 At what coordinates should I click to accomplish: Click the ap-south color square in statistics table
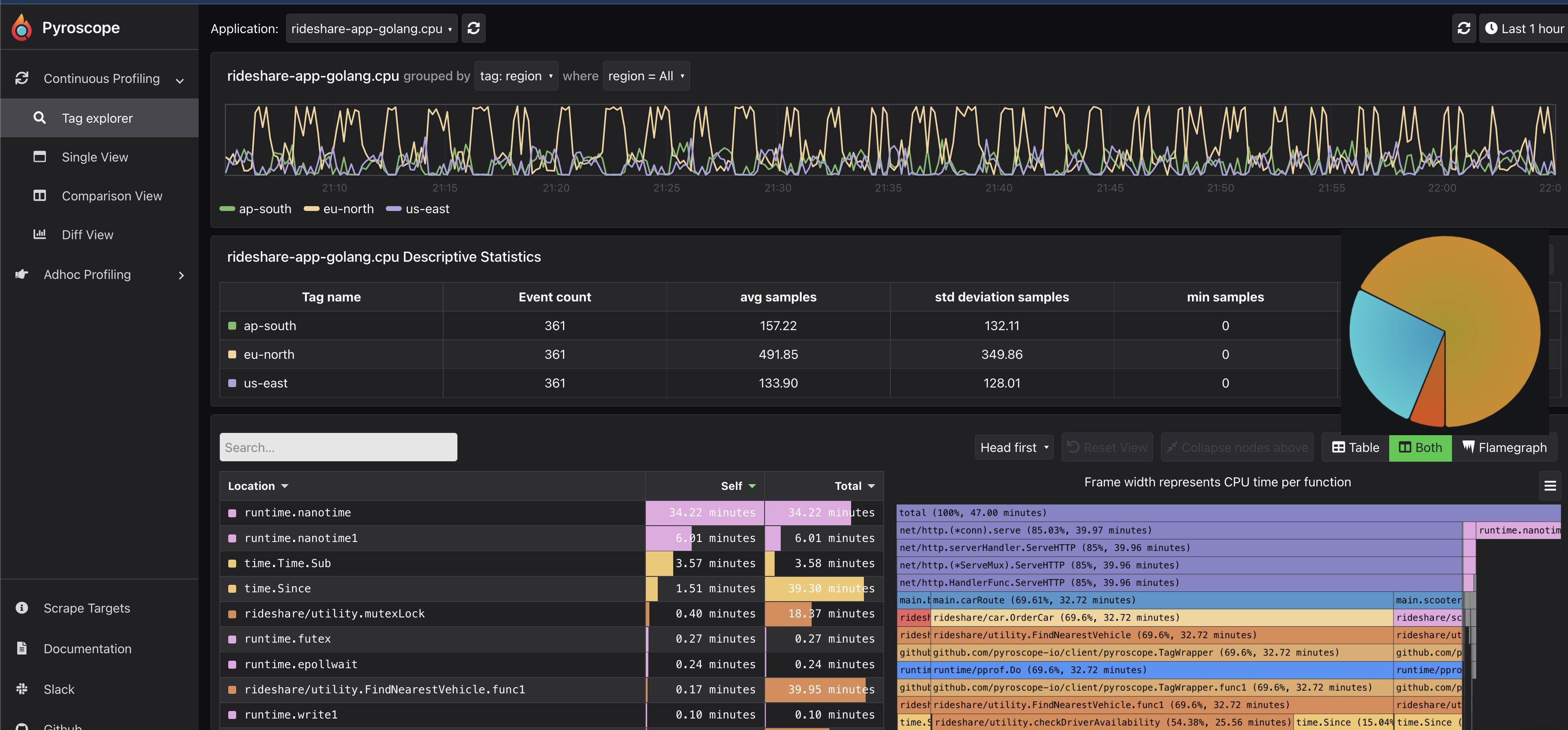coord(233,325)
